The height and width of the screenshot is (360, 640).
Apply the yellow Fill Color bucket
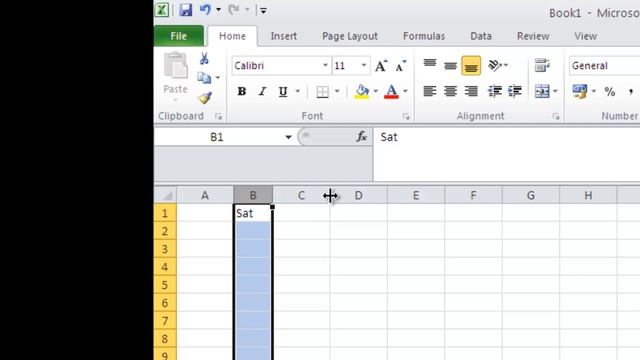[x=362, y=91]
